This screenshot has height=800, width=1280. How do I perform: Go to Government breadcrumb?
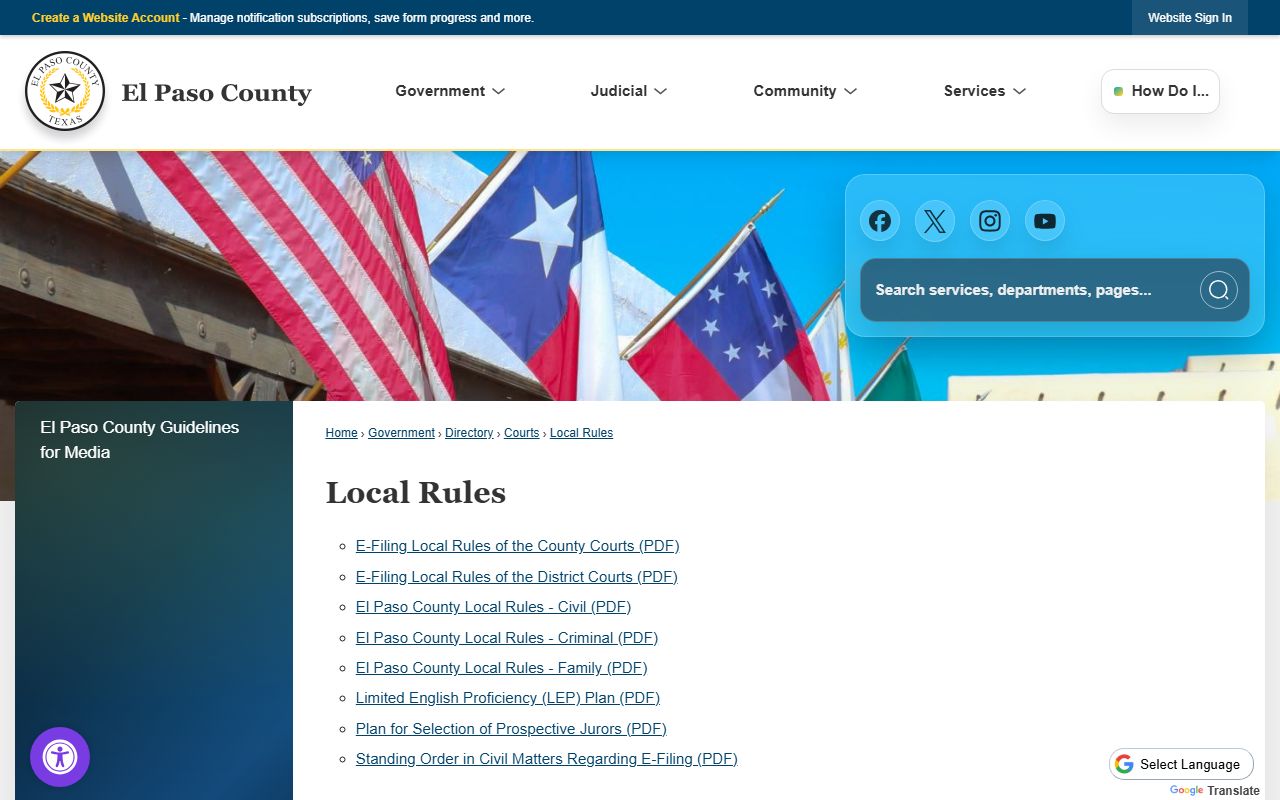click(401, 433)
